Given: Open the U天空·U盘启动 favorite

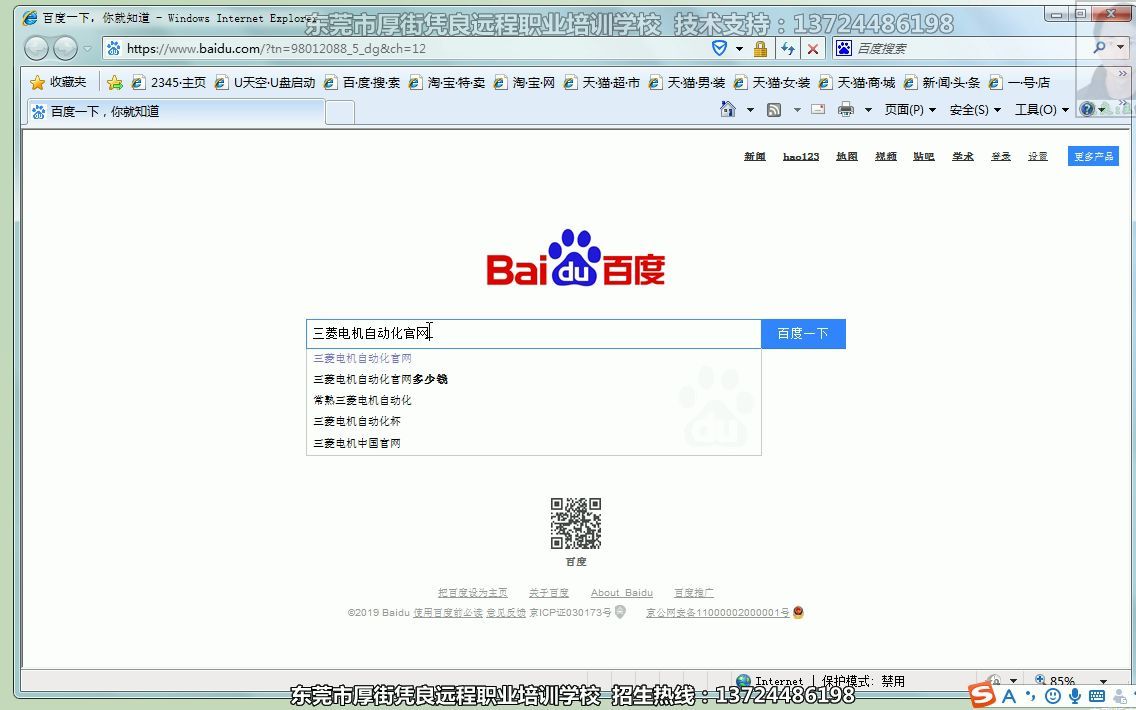Looking at the screenshot, I should (265, 83).
